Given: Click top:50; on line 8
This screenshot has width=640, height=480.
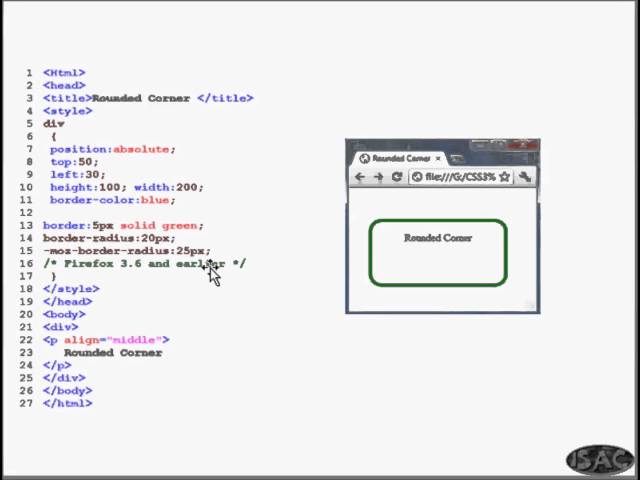Looking at the screenshot, I should (75, 162).
